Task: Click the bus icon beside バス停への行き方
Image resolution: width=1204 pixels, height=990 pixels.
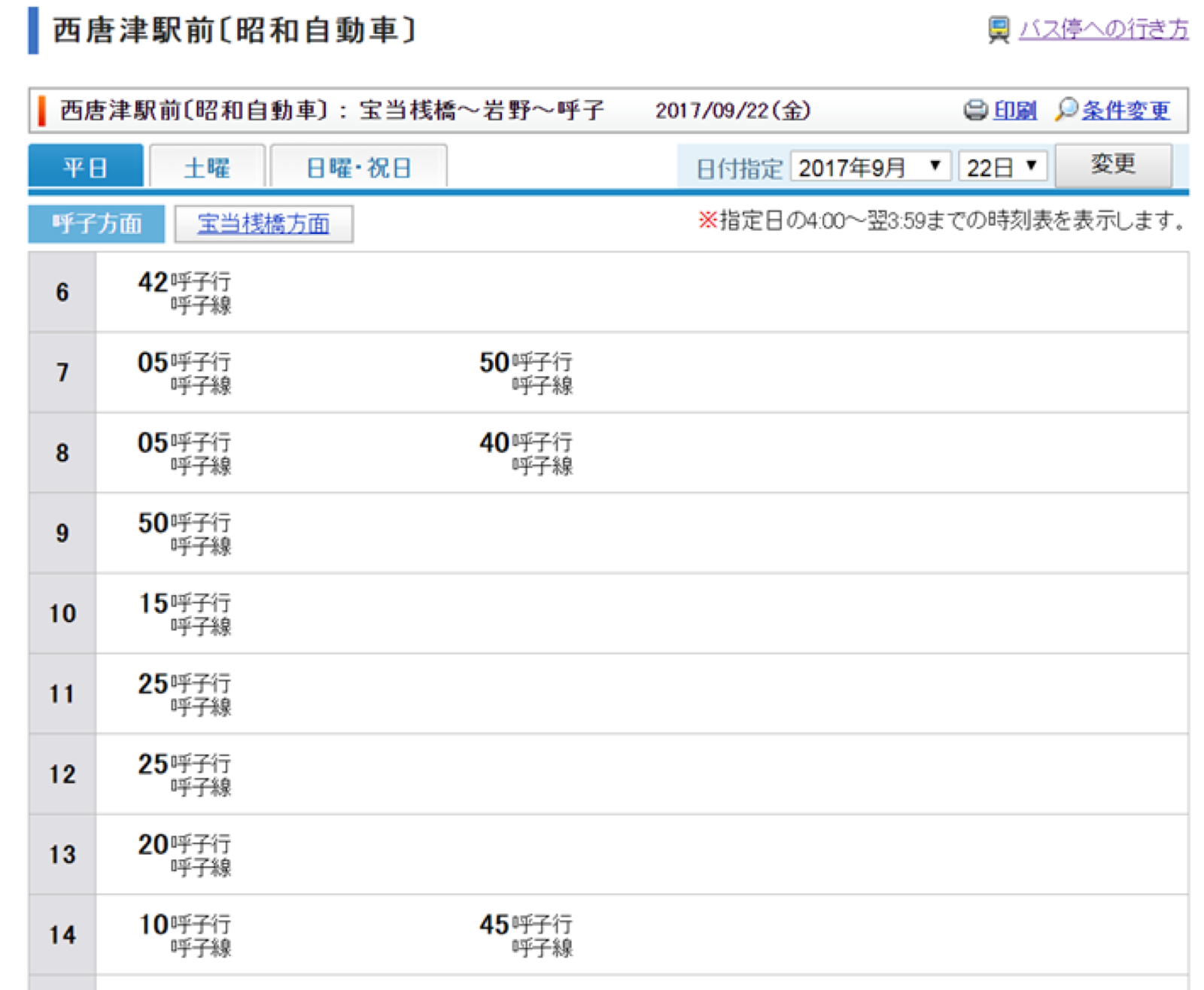Action: click(999, 30)
